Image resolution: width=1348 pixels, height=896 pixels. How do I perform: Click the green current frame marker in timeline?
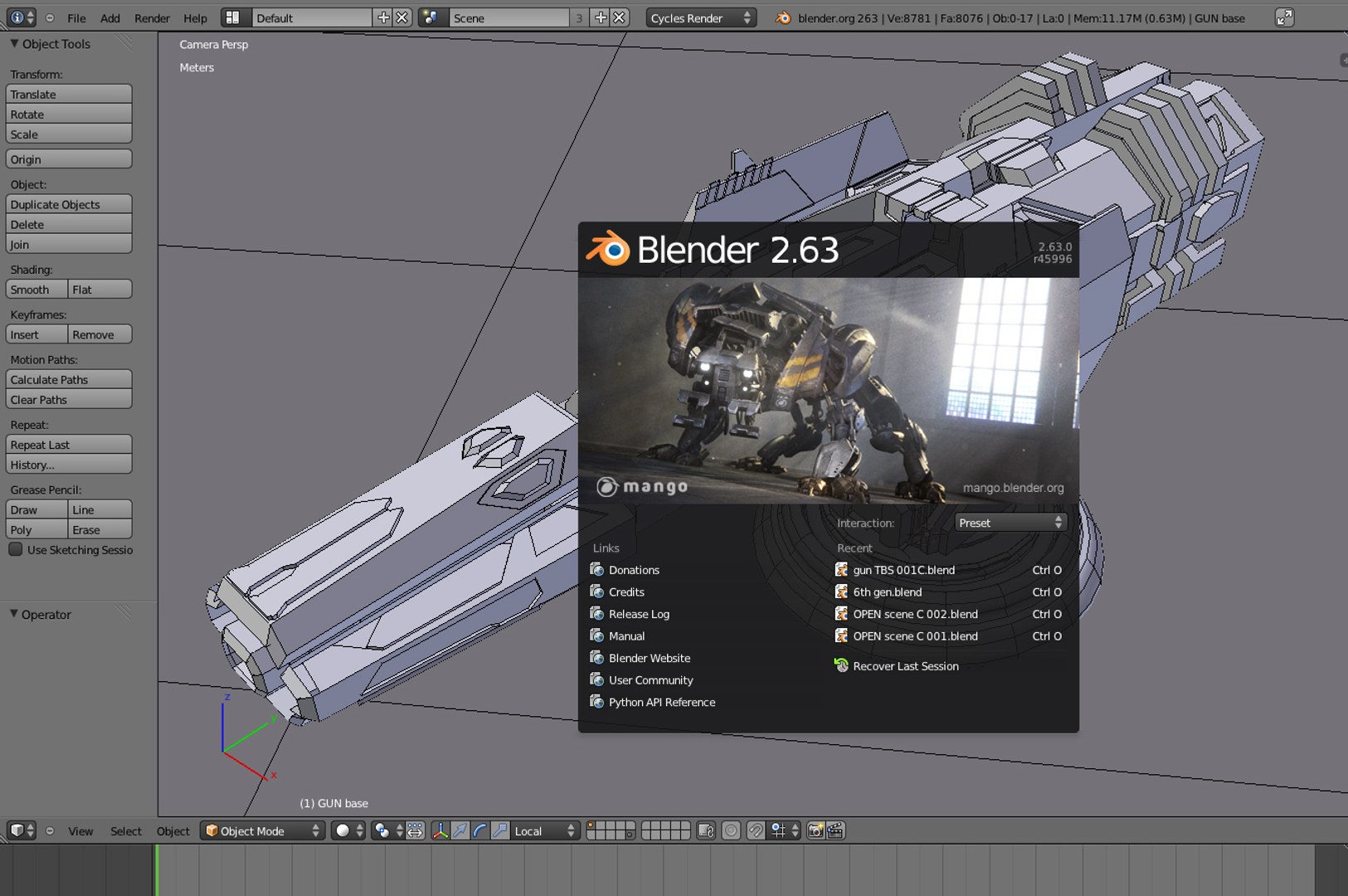click(x=156, y=869)
